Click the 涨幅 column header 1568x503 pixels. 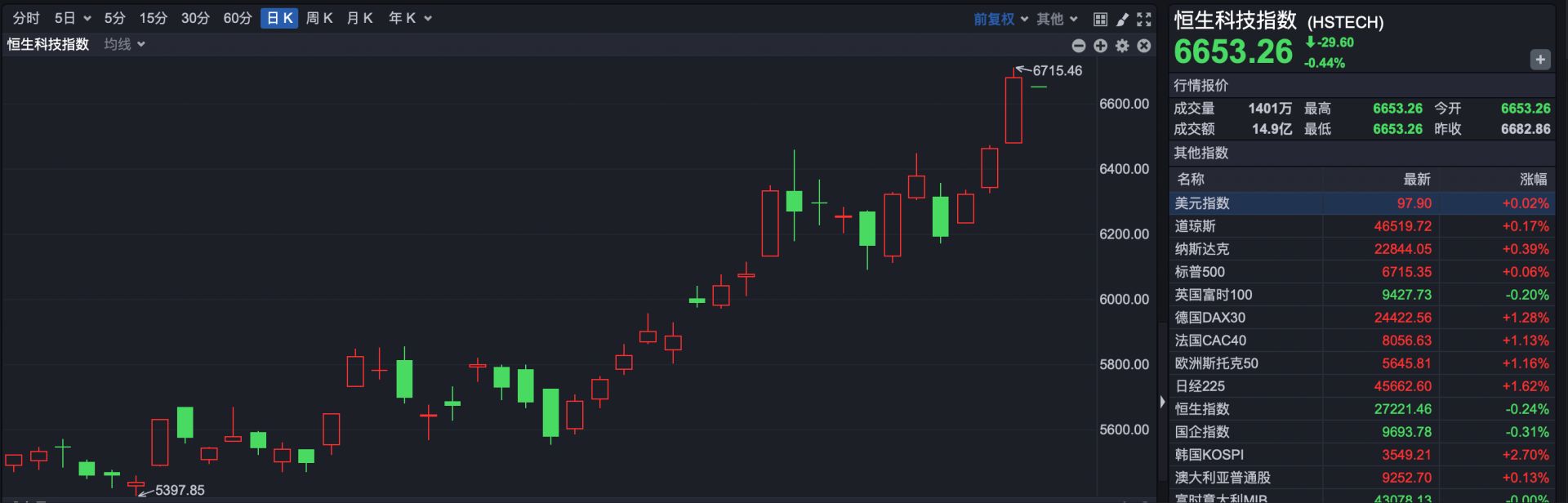1533,179
